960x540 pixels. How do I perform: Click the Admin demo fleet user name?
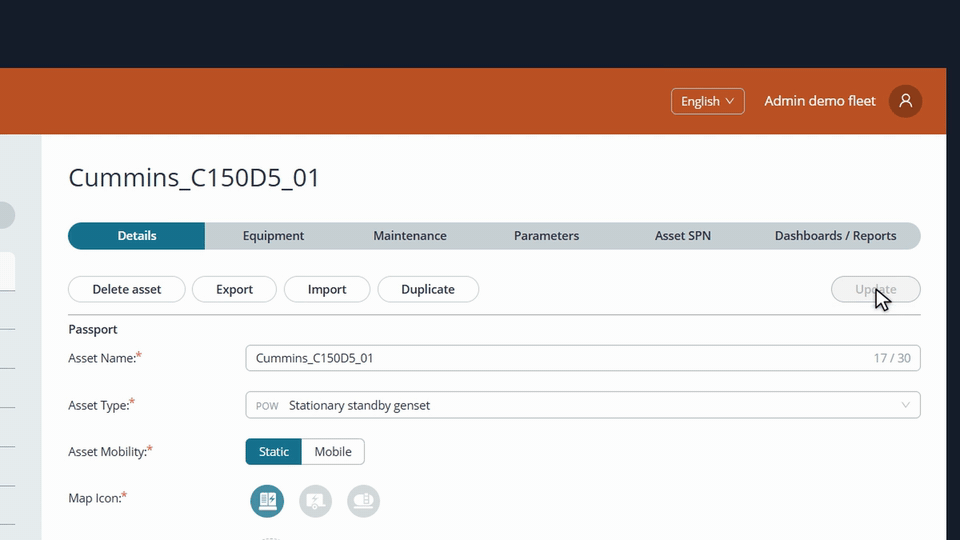point(820,101)
